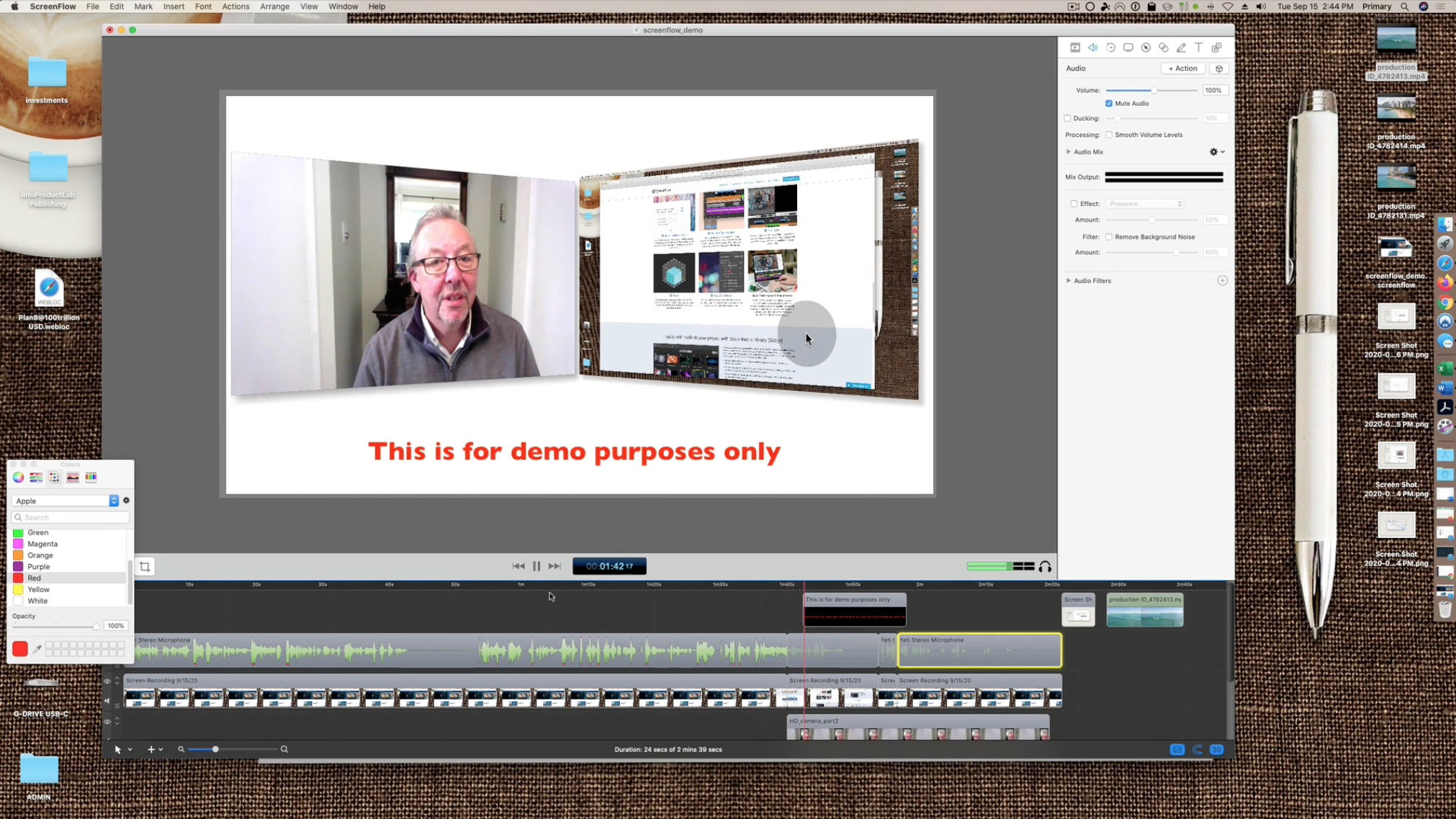Open the Apple palette dropdown
Image resolution: width=1456 pixels, height=819 pixels.
[x=65, y=501]
